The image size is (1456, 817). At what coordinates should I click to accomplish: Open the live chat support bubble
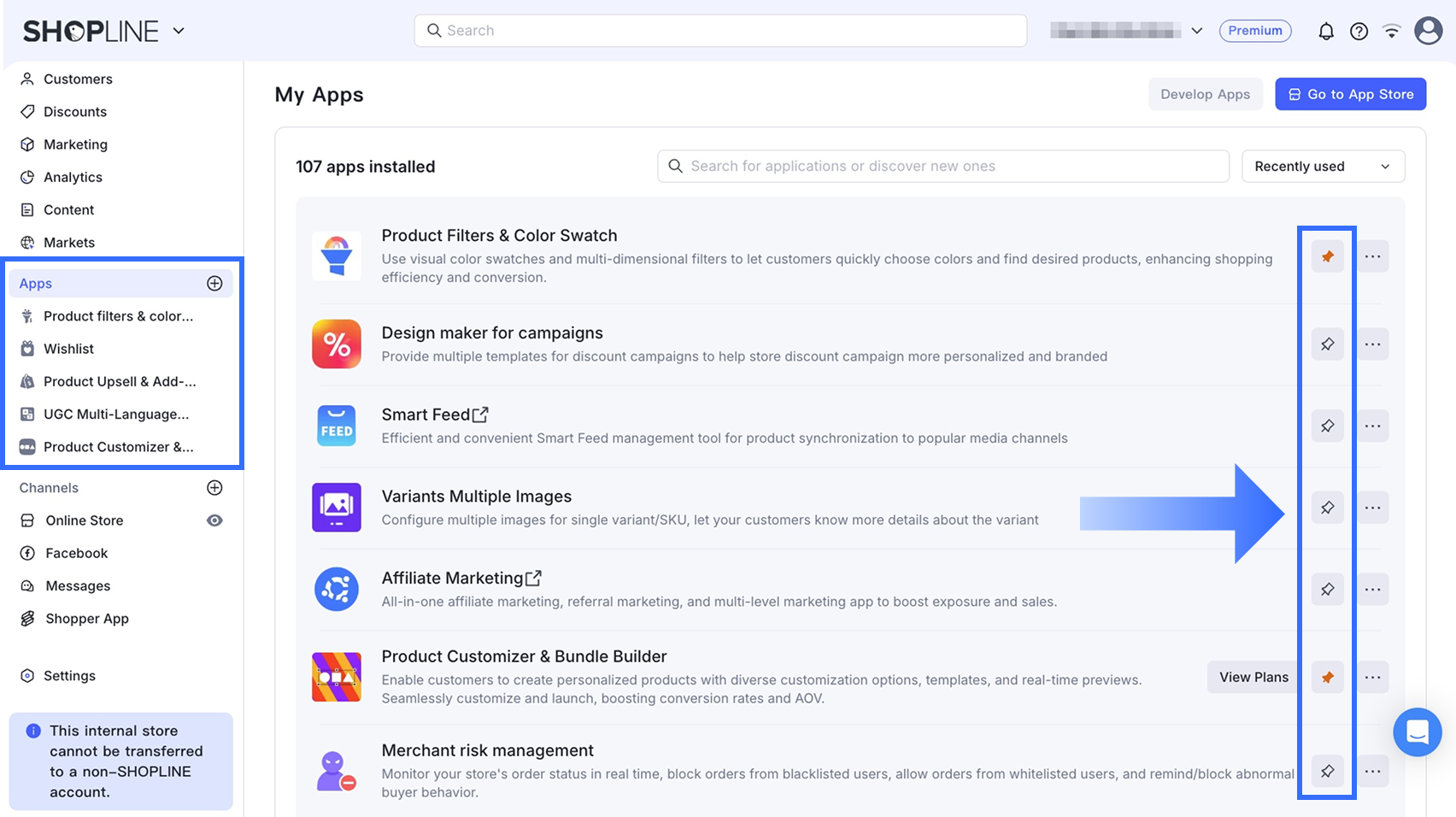pos(1418,732)
